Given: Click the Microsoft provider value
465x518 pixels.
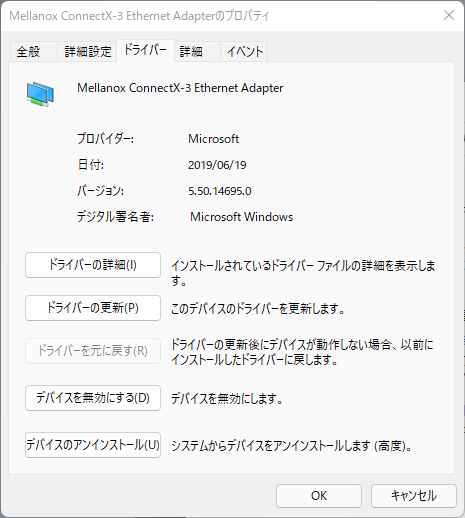Looking at the screenshot, I should coord(213,139).
